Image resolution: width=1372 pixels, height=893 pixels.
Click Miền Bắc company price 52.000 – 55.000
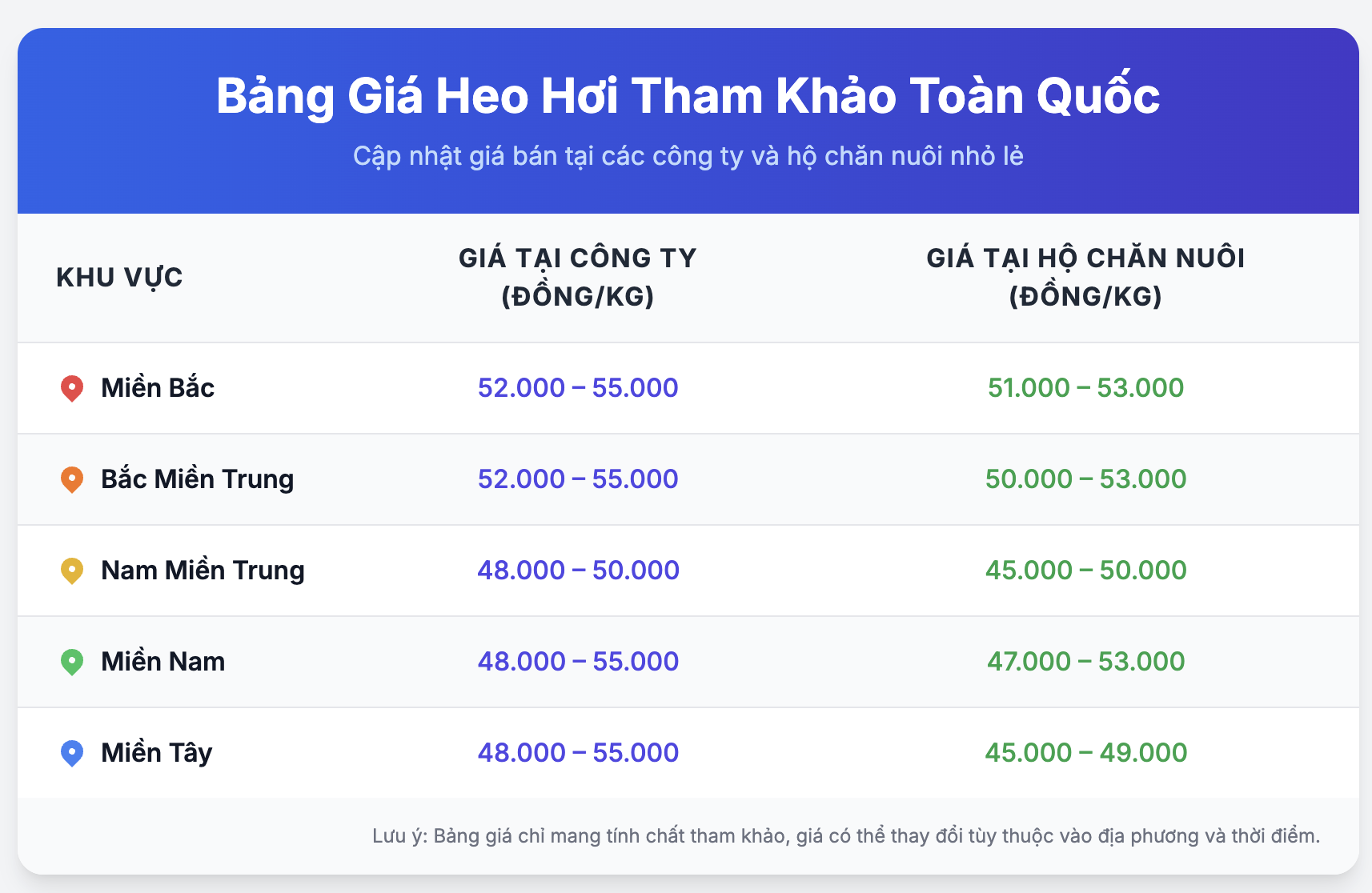(x=578, y=388)
